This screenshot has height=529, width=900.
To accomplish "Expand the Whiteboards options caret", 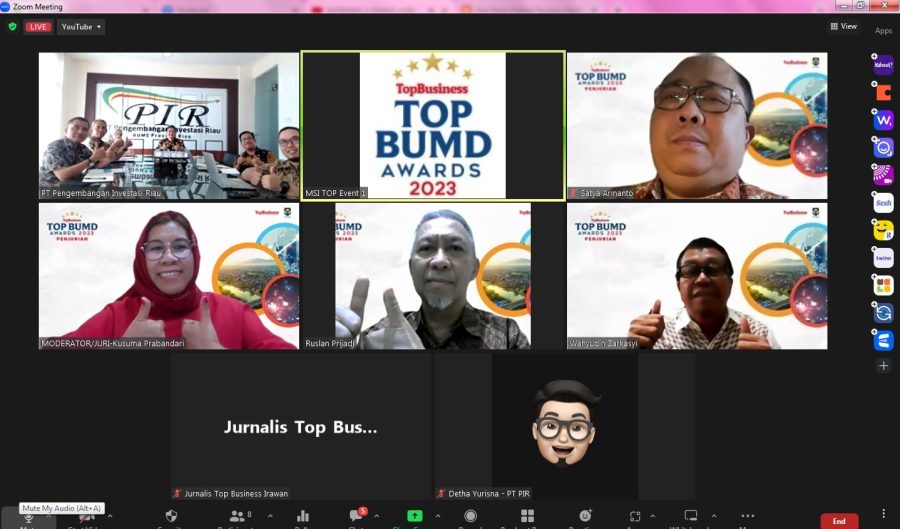I will tap(713, 516).
